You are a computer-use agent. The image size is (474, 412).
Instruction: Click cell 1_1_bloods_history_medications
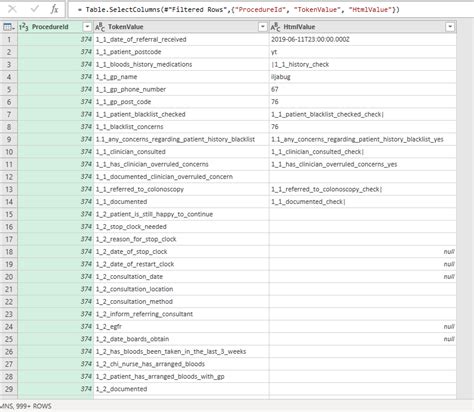tap(181, 64)
